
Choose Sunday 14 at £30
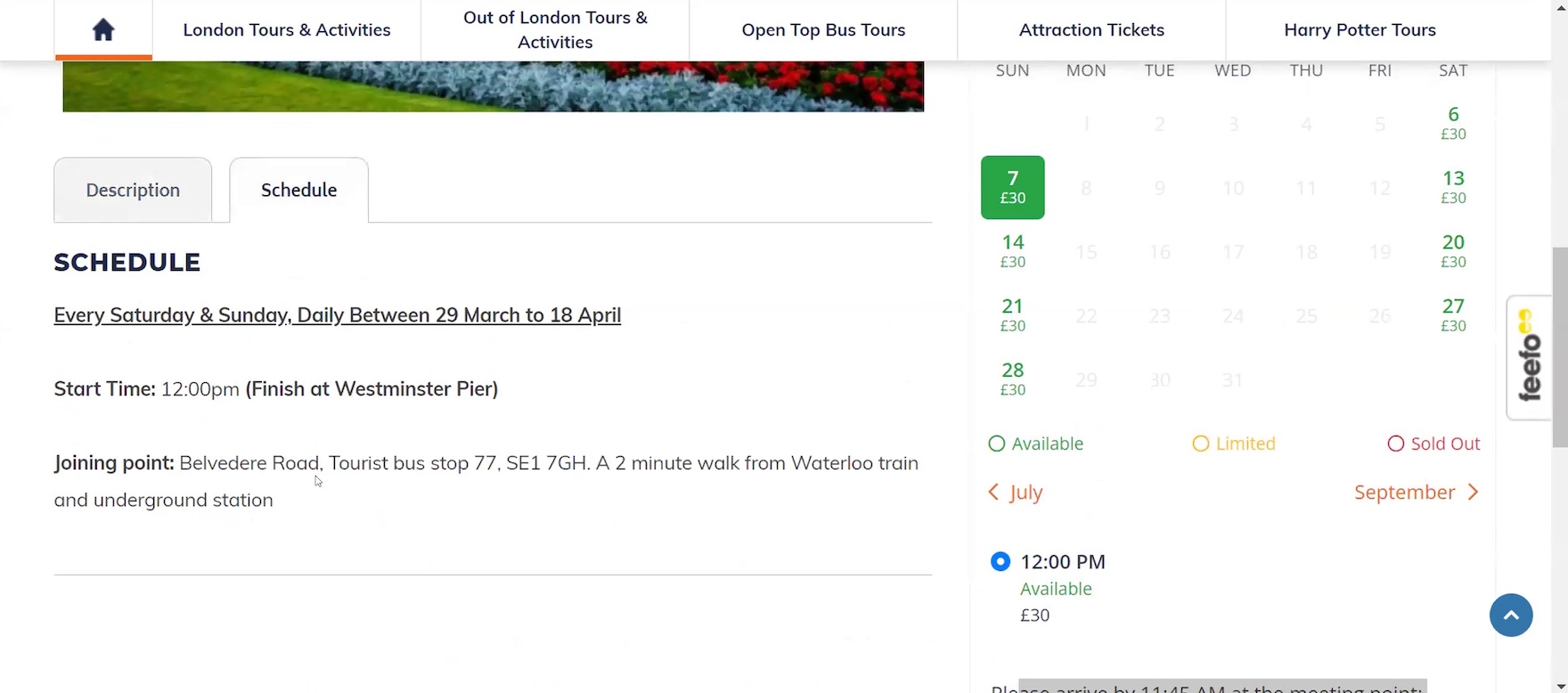[1013, 251]
